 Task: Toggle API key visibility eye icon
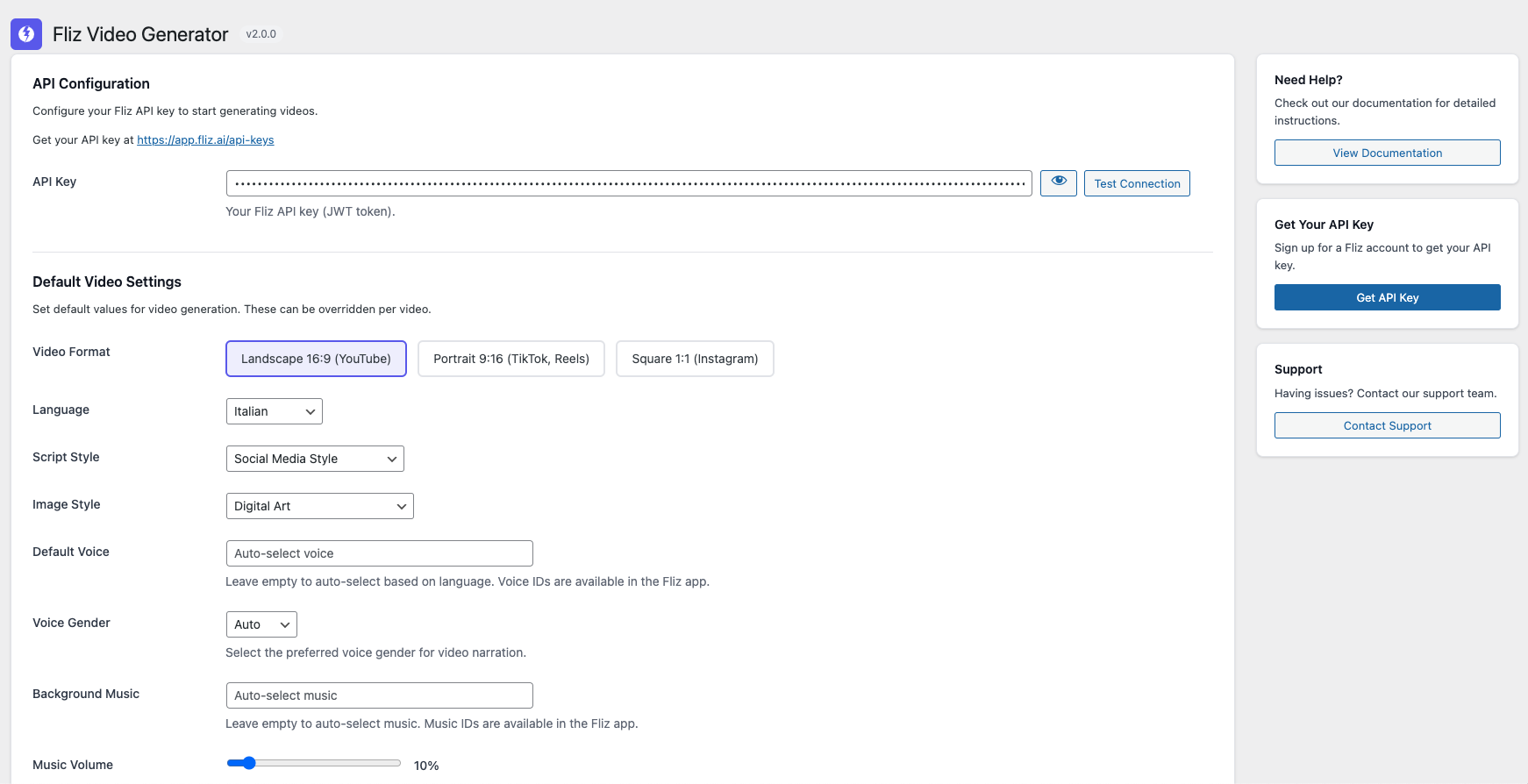(x=1059, y=182)
